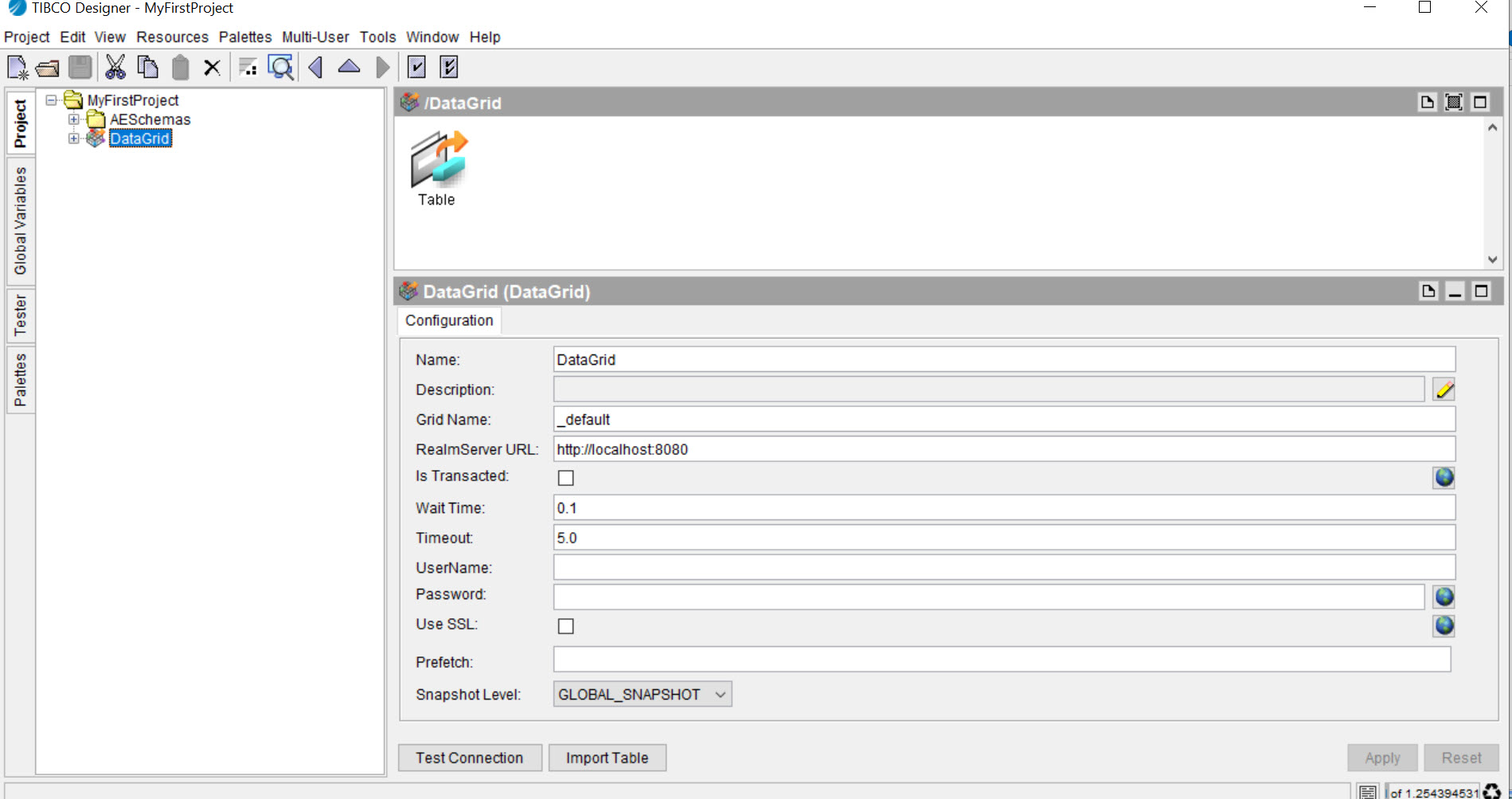Delete the resource with the X icon

click(212, 68)
